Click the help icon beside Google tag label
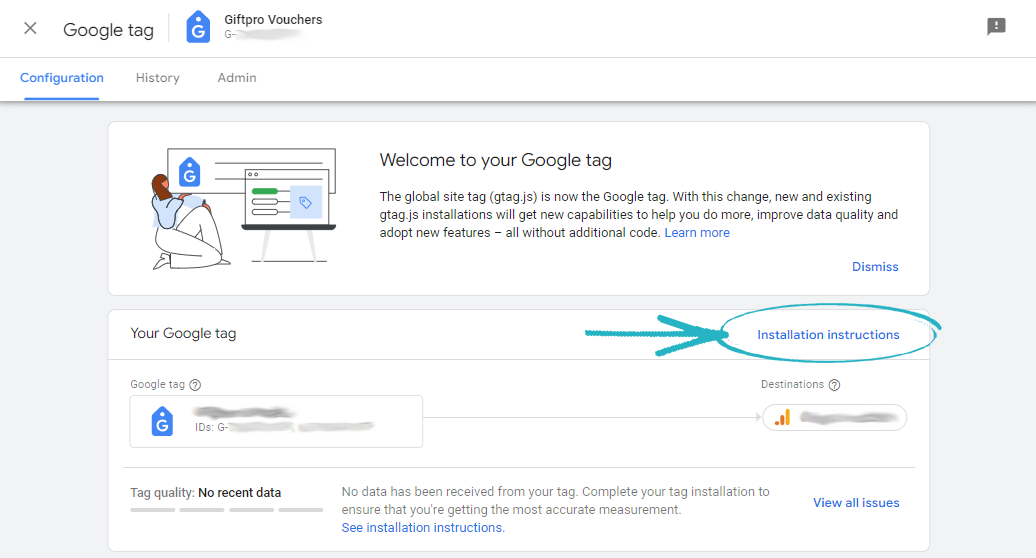This screenshot has width=1036, height=558. point(195,385)
